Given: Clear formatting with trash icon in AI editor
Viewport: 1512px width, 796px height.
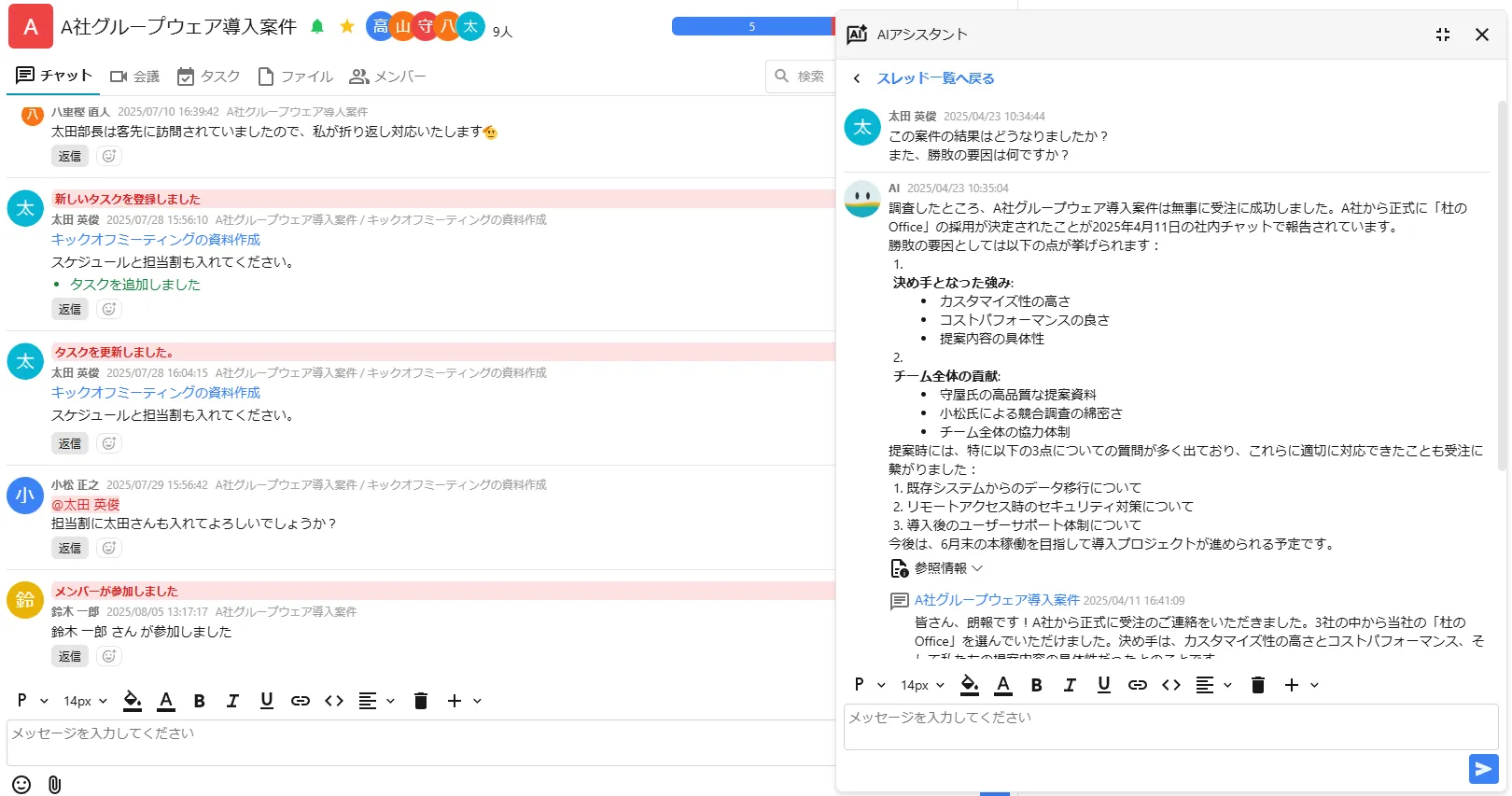Looking at the screenshot, I should [1258, 685].
